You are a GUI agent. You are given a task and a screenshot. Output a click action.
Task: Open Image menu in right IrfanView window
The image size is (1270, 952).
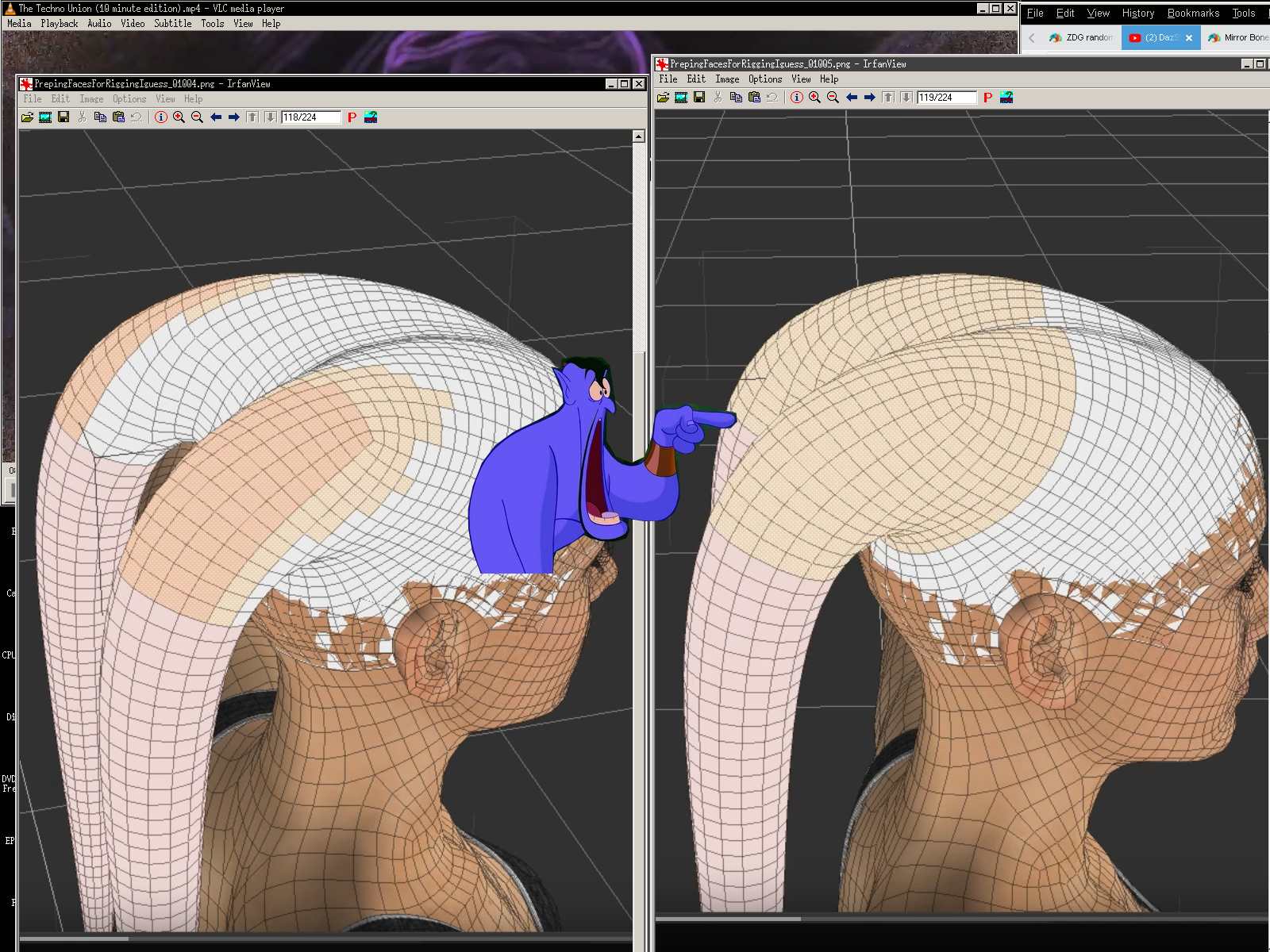pos(727,79)
